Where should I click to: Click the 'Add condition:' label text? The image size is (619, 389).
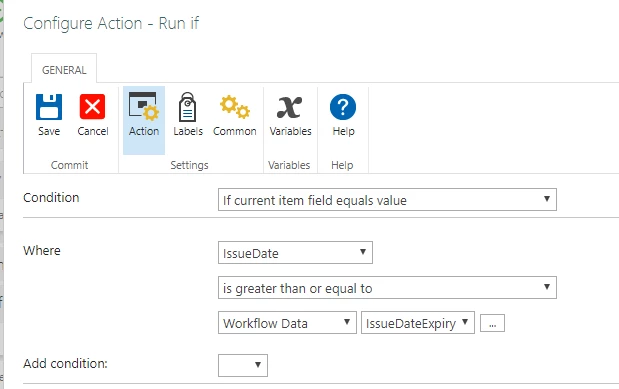(x=66, y=363)
